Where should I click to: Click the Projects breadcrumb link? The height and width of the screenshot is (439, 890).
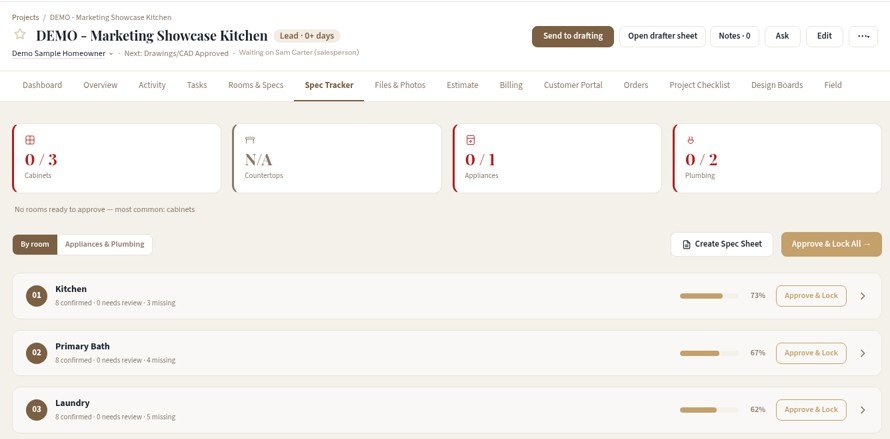(x=26, y=18)
